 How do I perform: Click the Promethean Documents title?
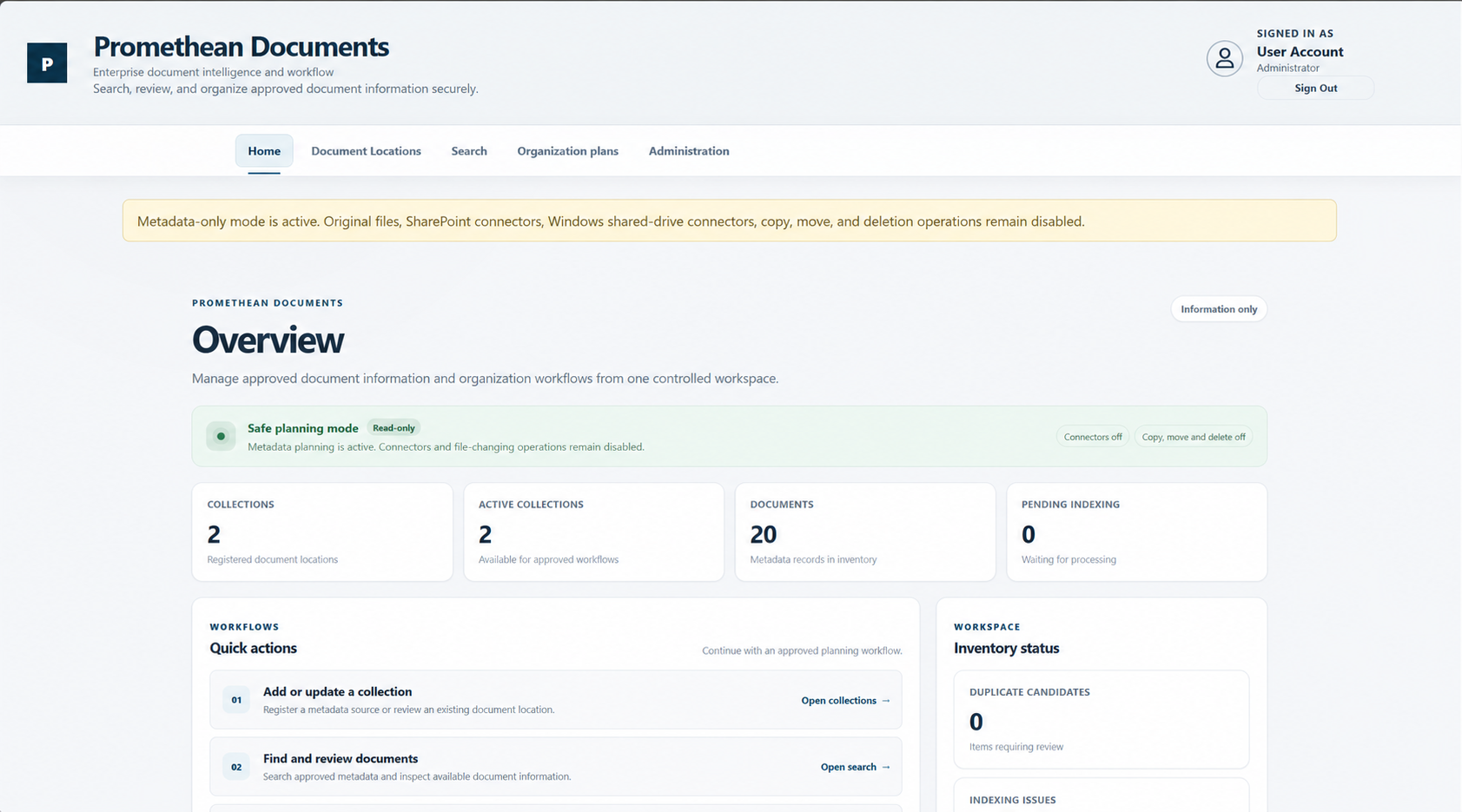[241, 46]
